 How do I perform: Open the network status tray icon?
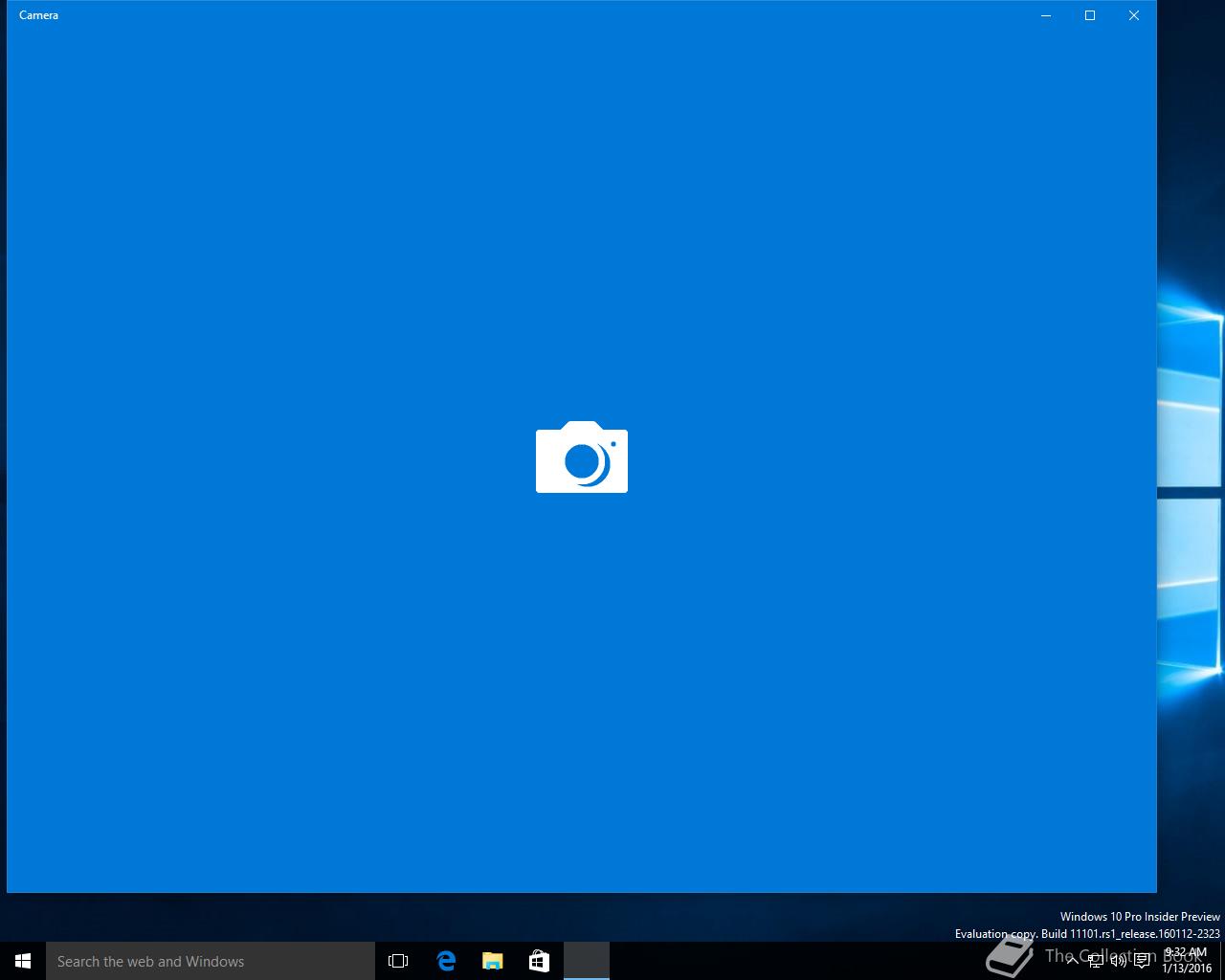tap(1096, 961)
